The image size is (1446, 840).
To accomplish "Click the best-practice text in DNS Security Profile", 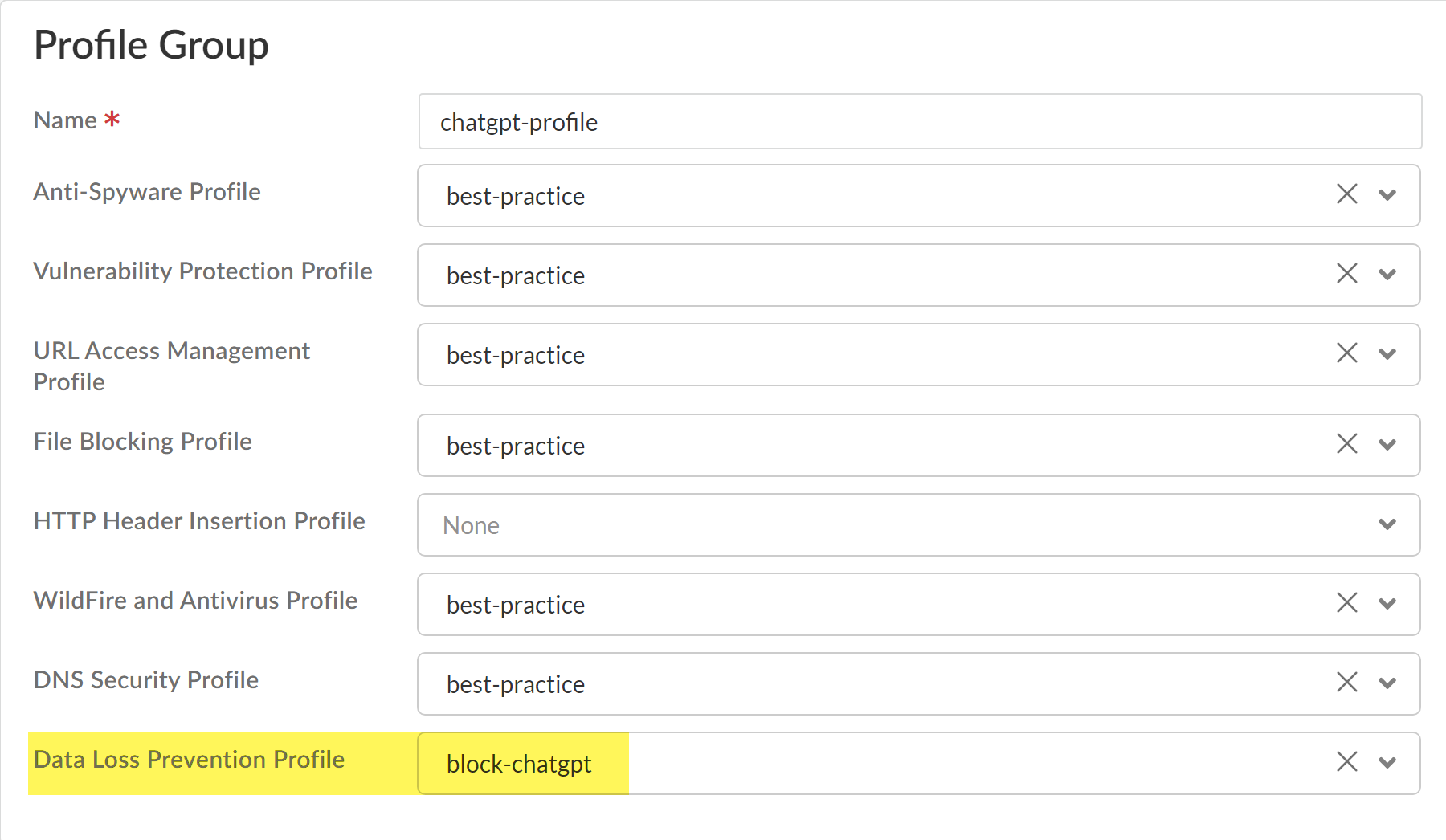I will pyautogui.click(x=516, y=684).
